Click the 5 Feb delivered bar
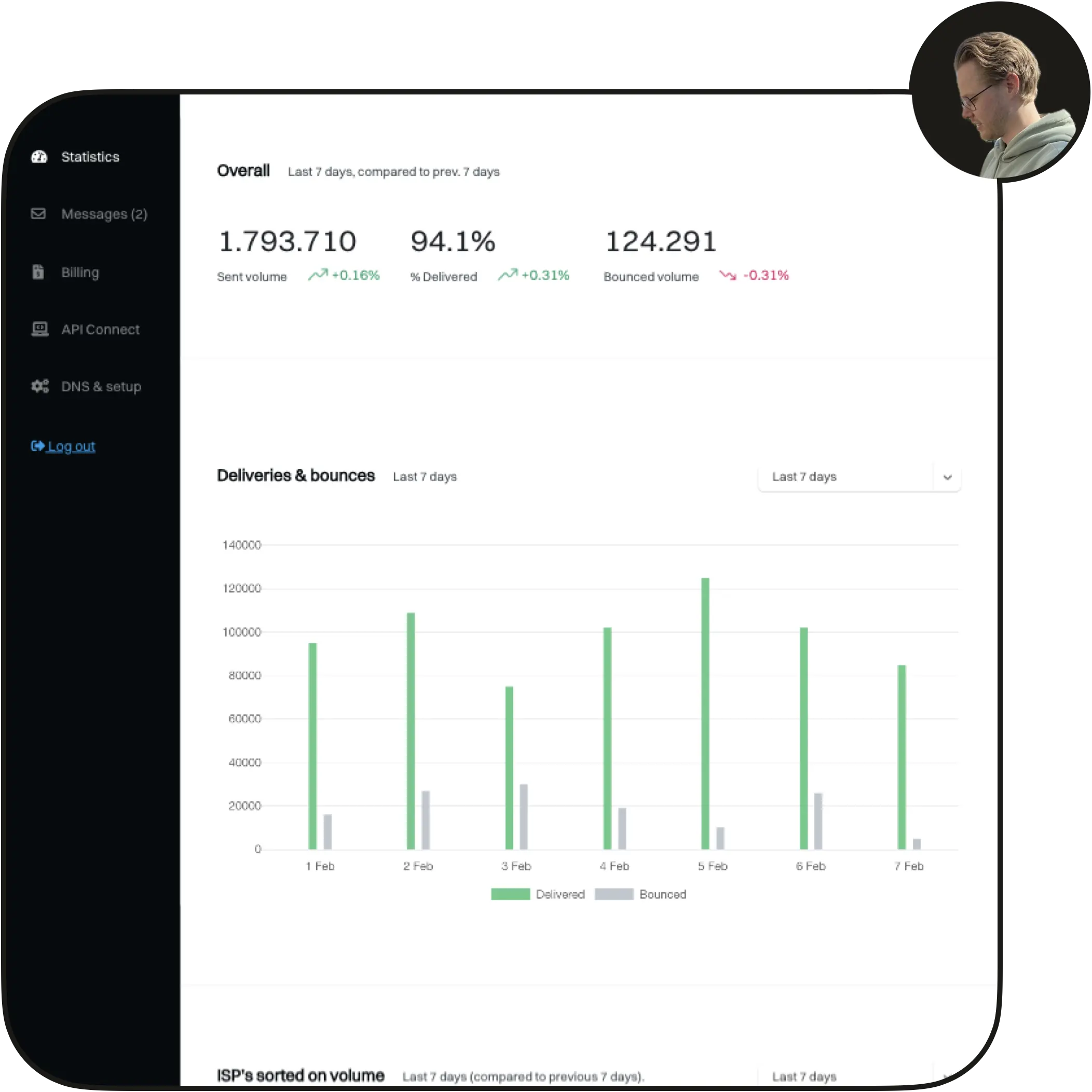The image size is (1092, 1092). 705,713
